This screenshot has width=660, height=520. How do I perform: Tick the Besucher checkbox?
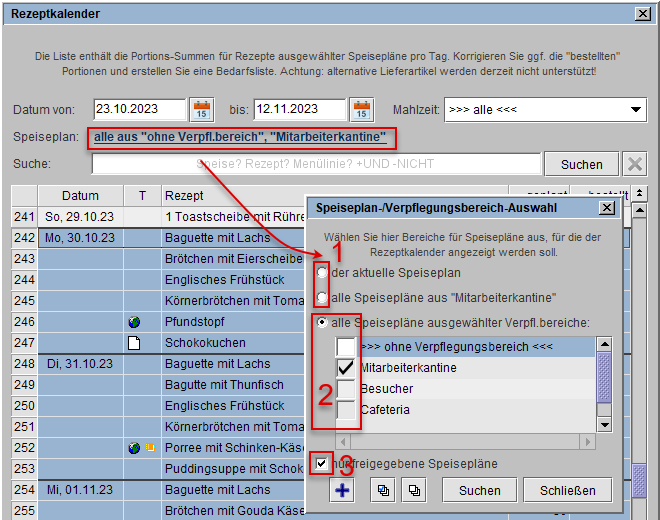point(346,389)
